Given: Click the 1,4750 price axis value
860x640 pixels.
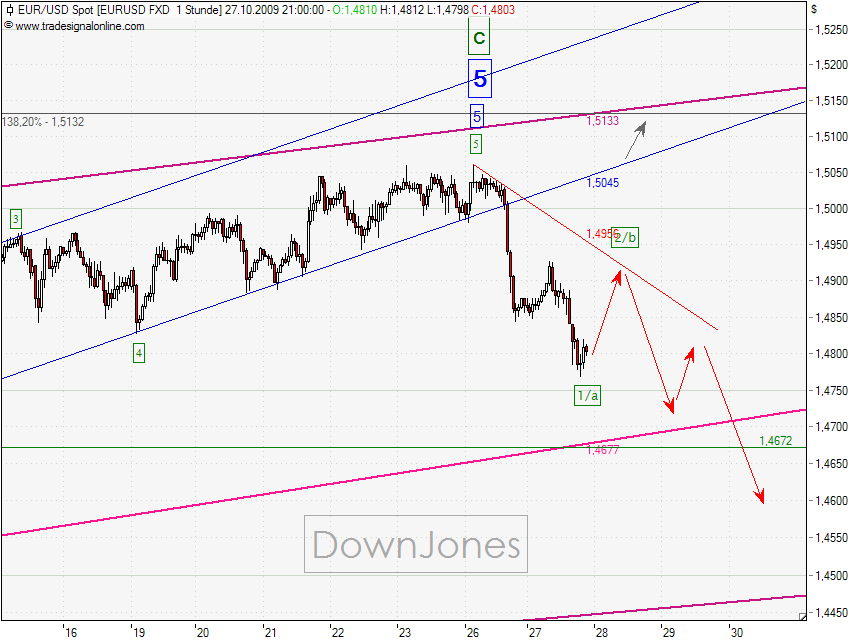Looking at the screenshot, I should (x=831, y=390).
